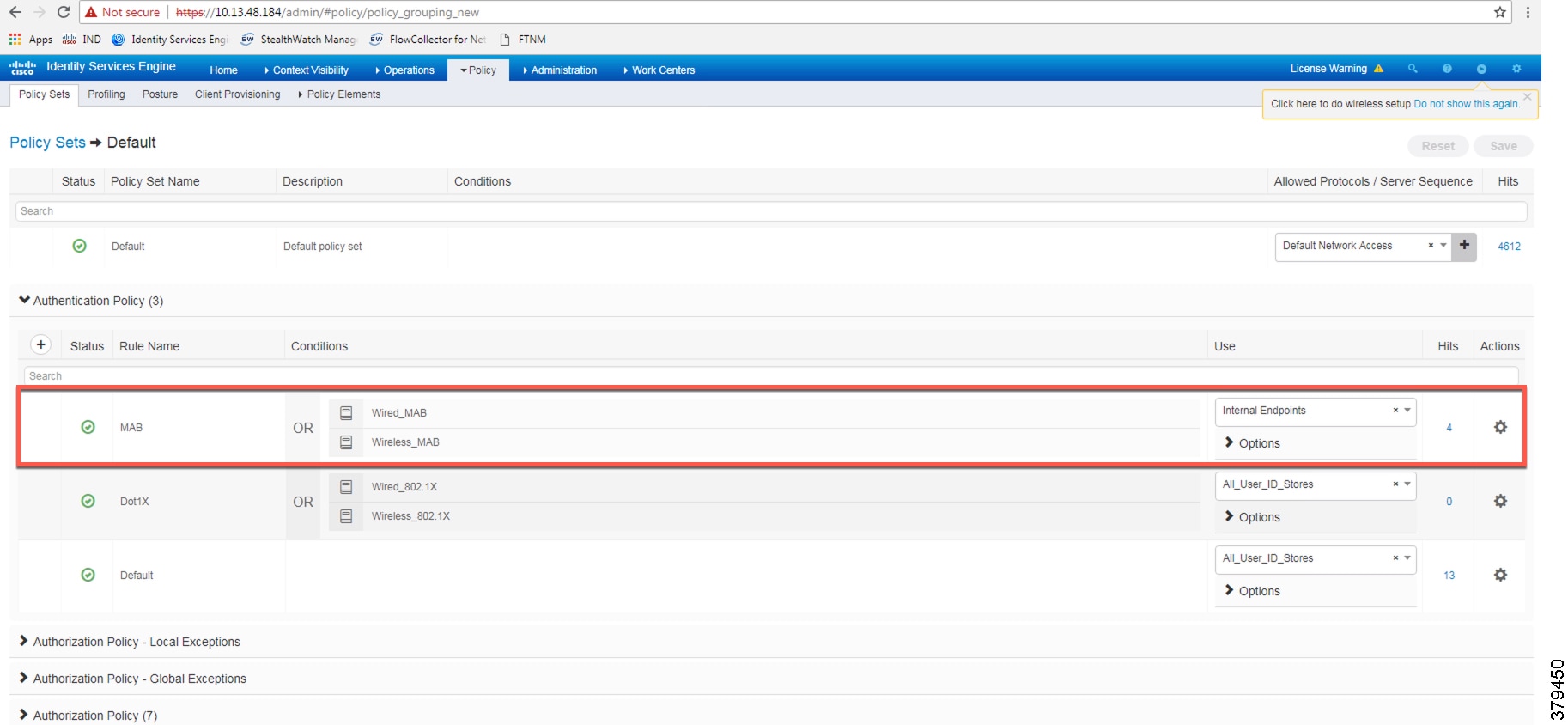The width and height of the screenshot is (1568, 725).
Task: Open the help question mark icon
Action: pos(1447,69)
